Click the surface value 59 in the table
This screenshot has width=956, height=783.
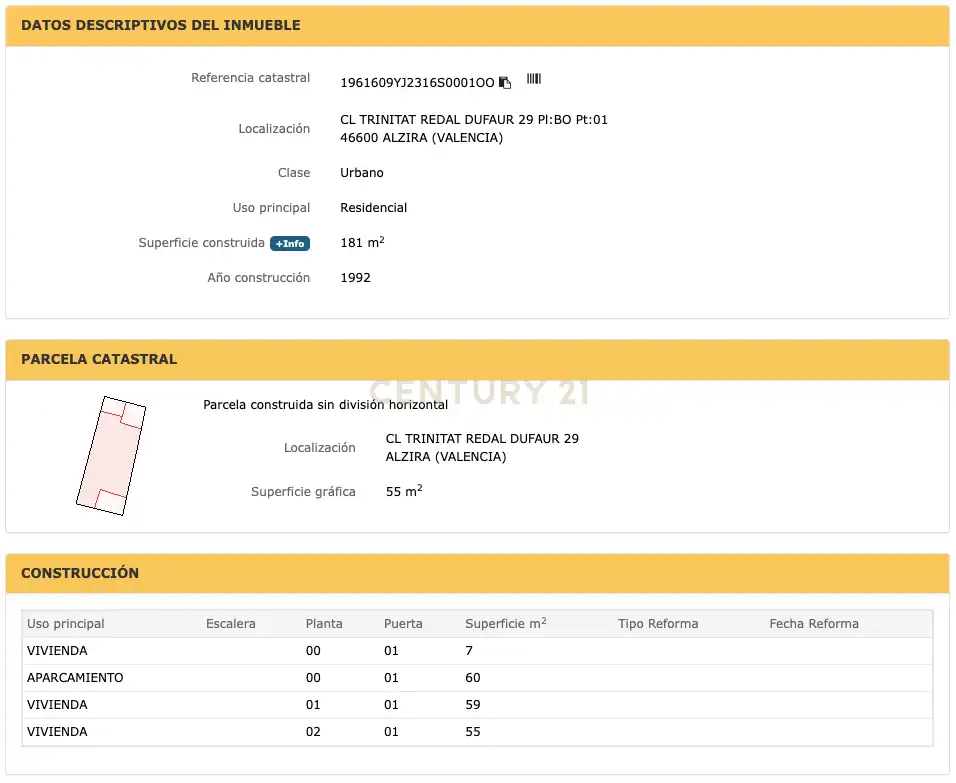pyautogui.click(x=473, y=705)
